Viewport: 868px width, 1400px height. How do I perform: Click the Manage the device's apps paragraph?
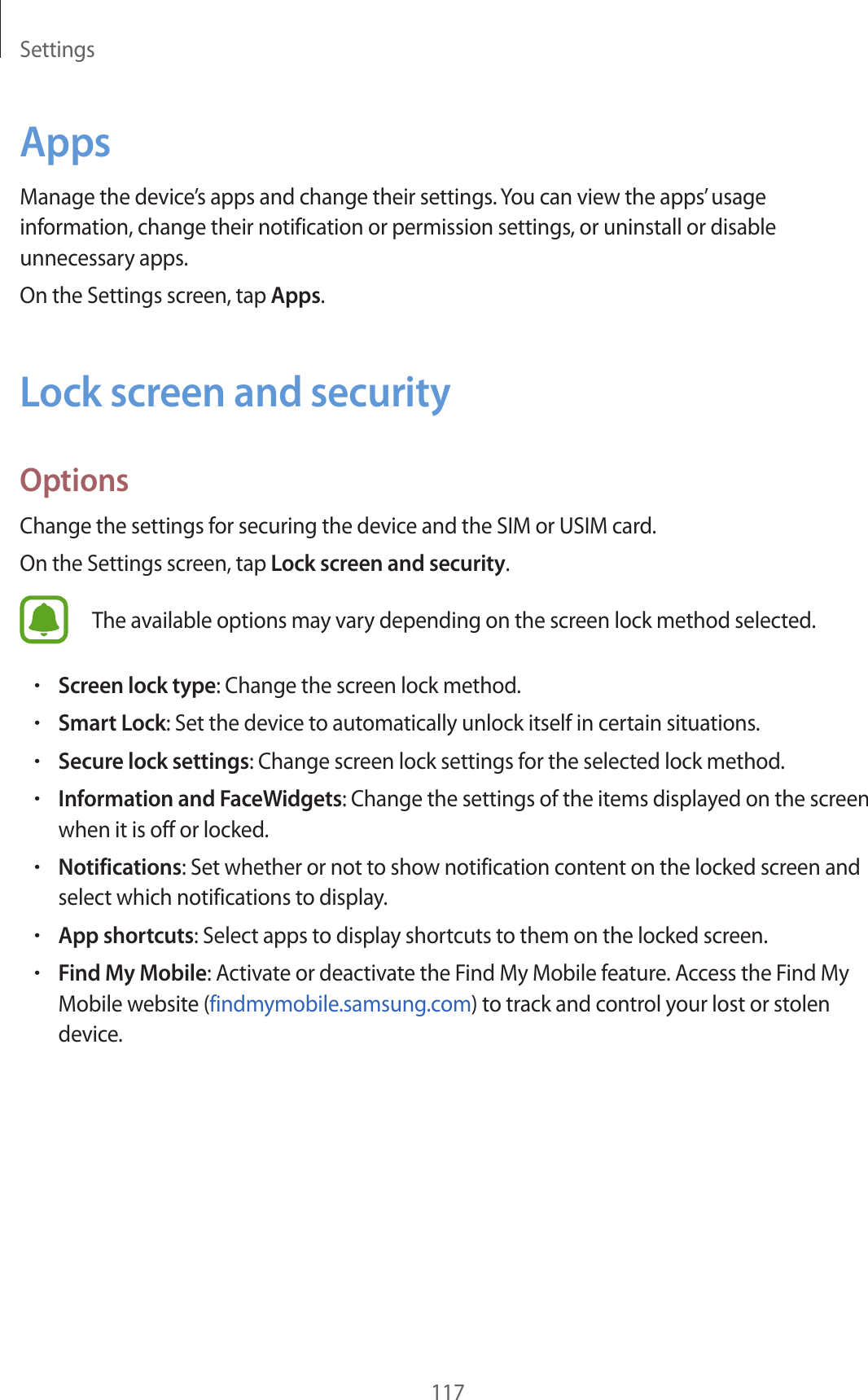pyautogui.click(x=397, y=227)
